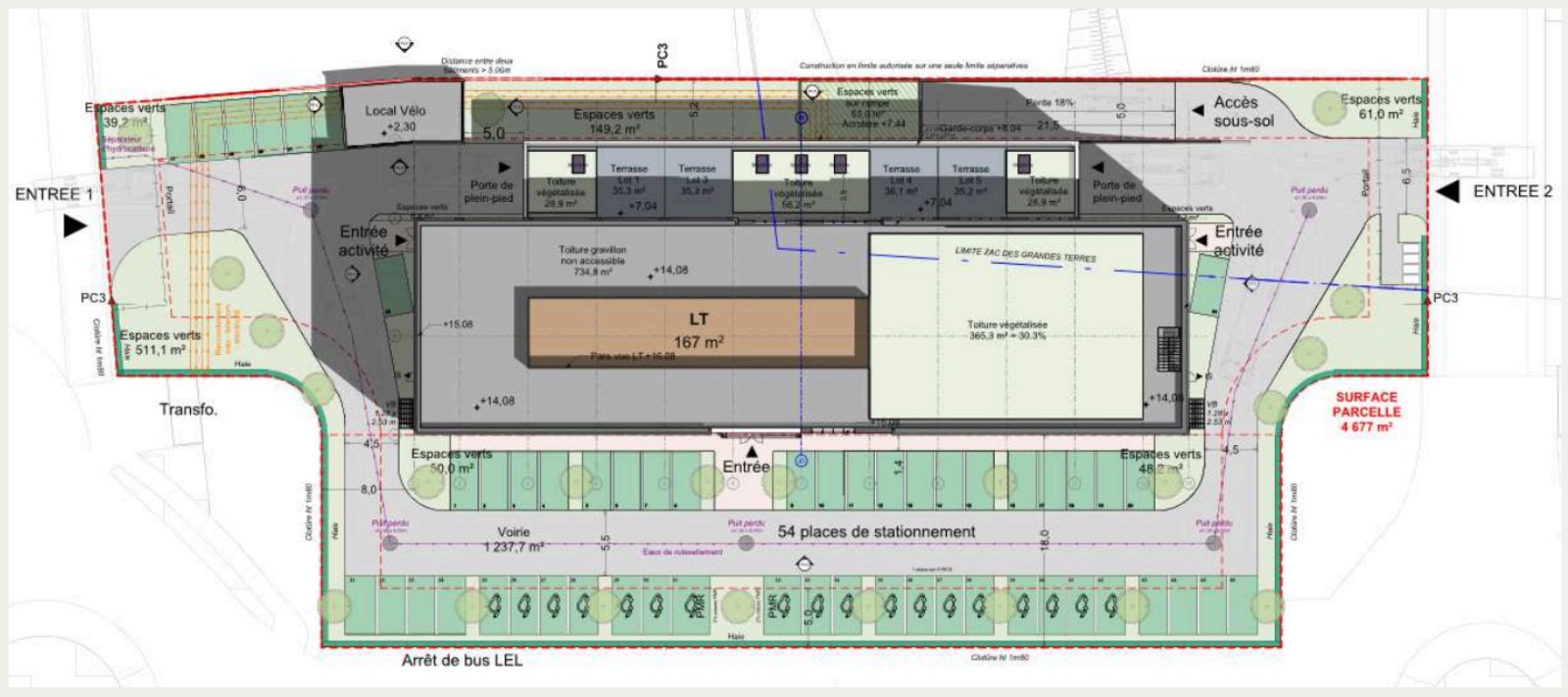The height and width of the screenshot is (697, 1568).
Task: Click the black ENTREE 1 arrow
Action: tap(74, 226)
